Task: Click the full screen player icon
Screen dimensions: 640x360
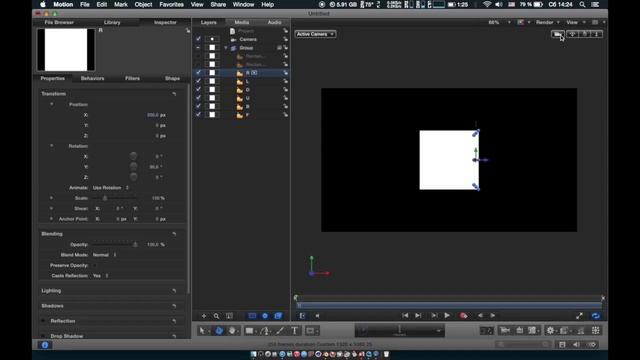Action: (579, 316)
